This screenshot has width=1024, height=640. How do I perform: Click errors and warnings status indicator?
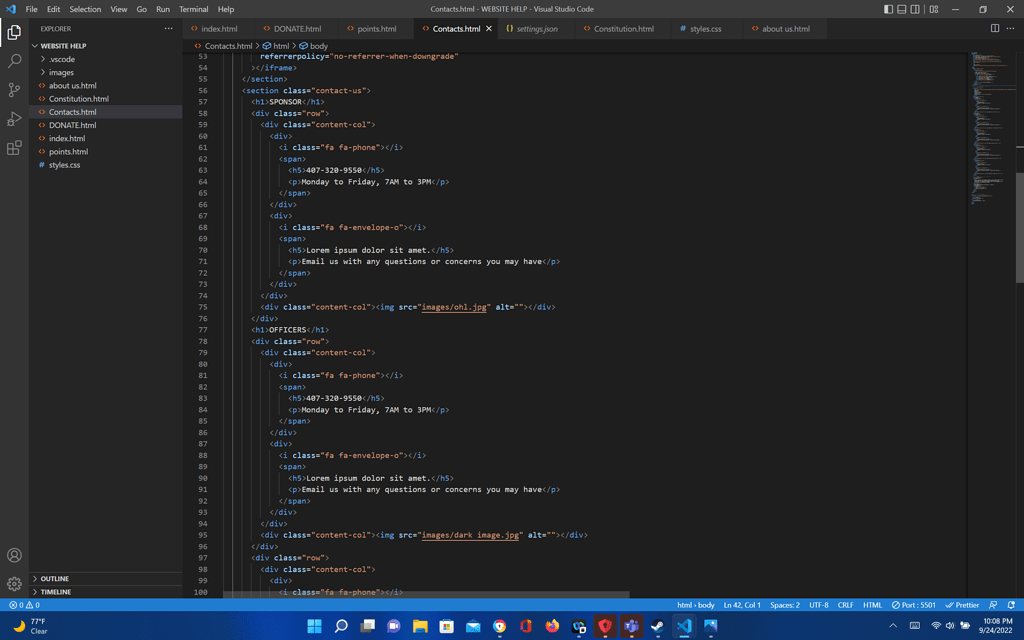pos(24,605)
